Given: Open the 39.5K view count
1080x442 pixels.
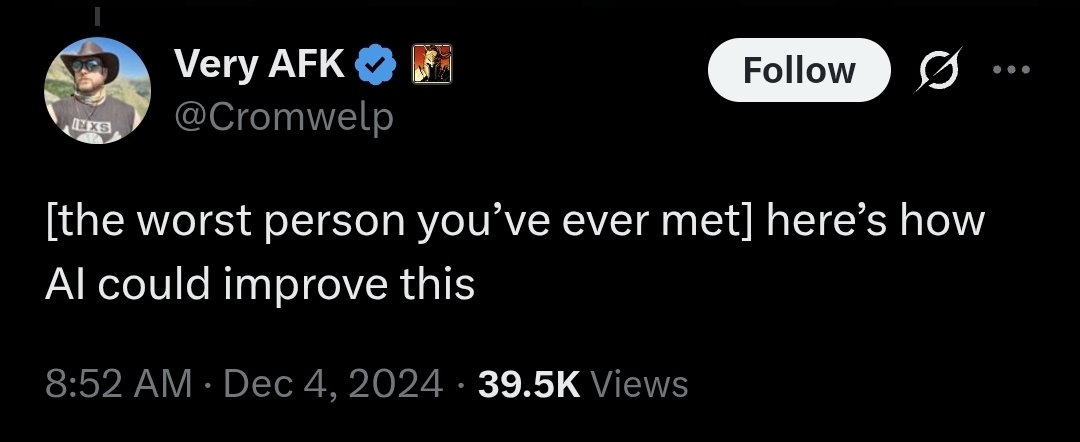Looking at the screenshot, I should (529, 384).
